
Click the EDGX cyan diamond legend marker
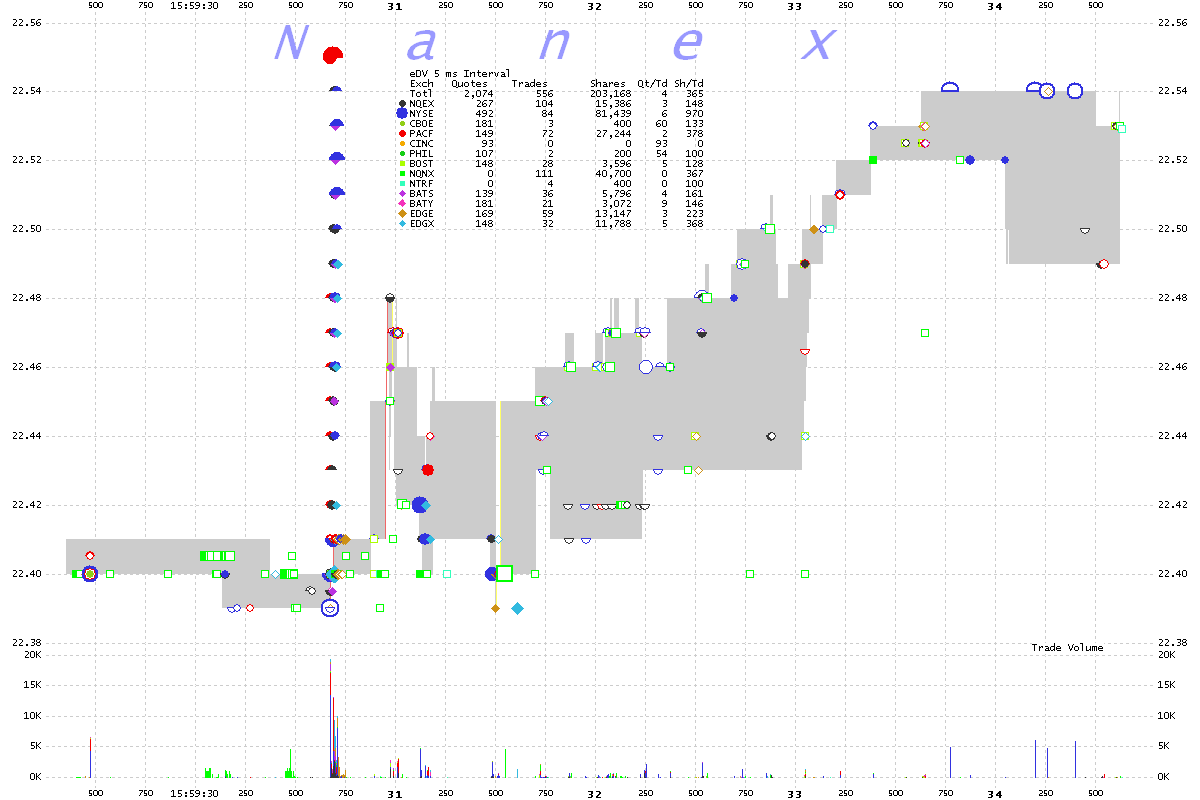402,223
